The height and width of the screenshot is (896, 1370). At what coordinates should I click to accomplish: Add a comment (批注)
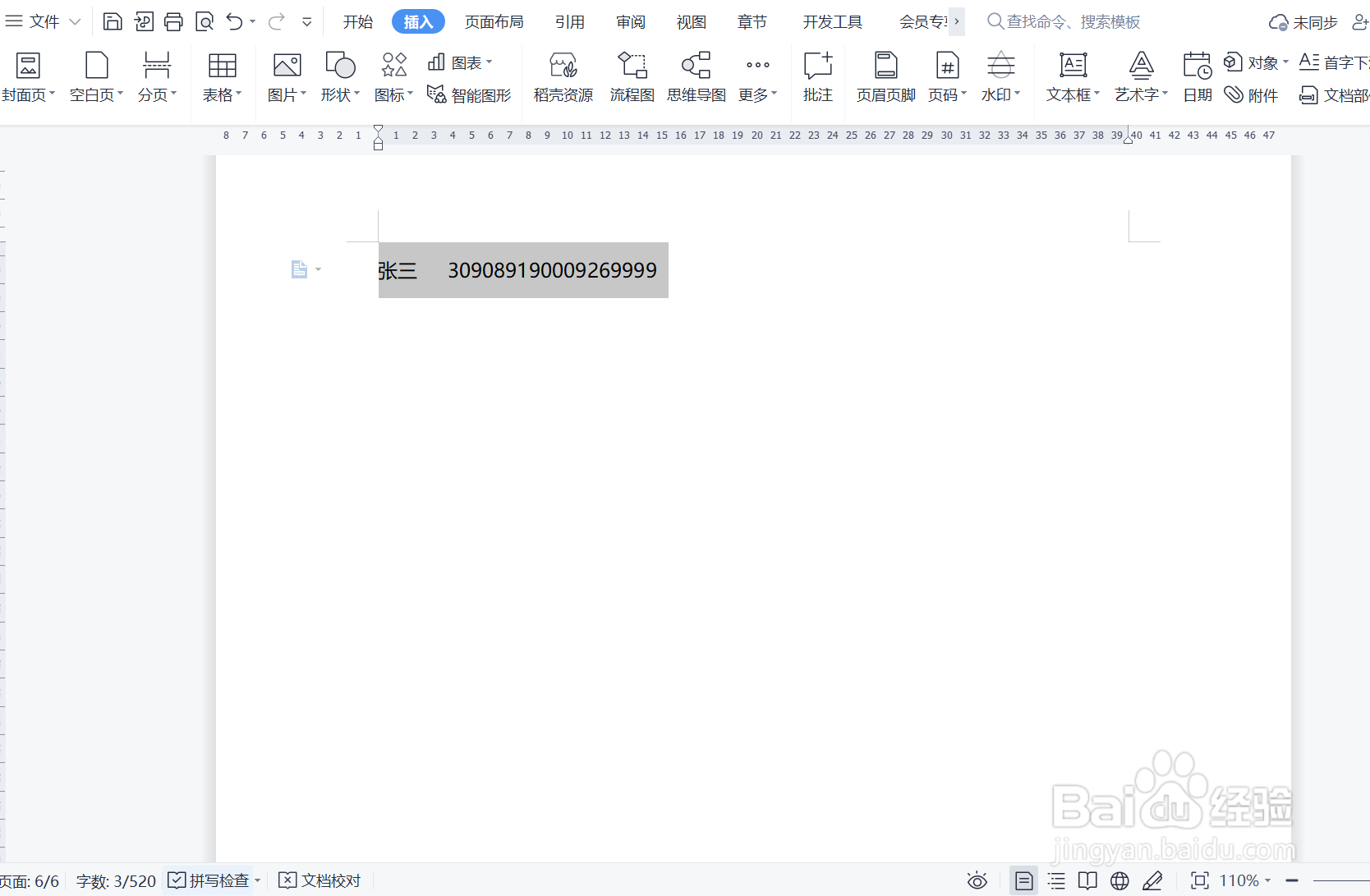818,77
